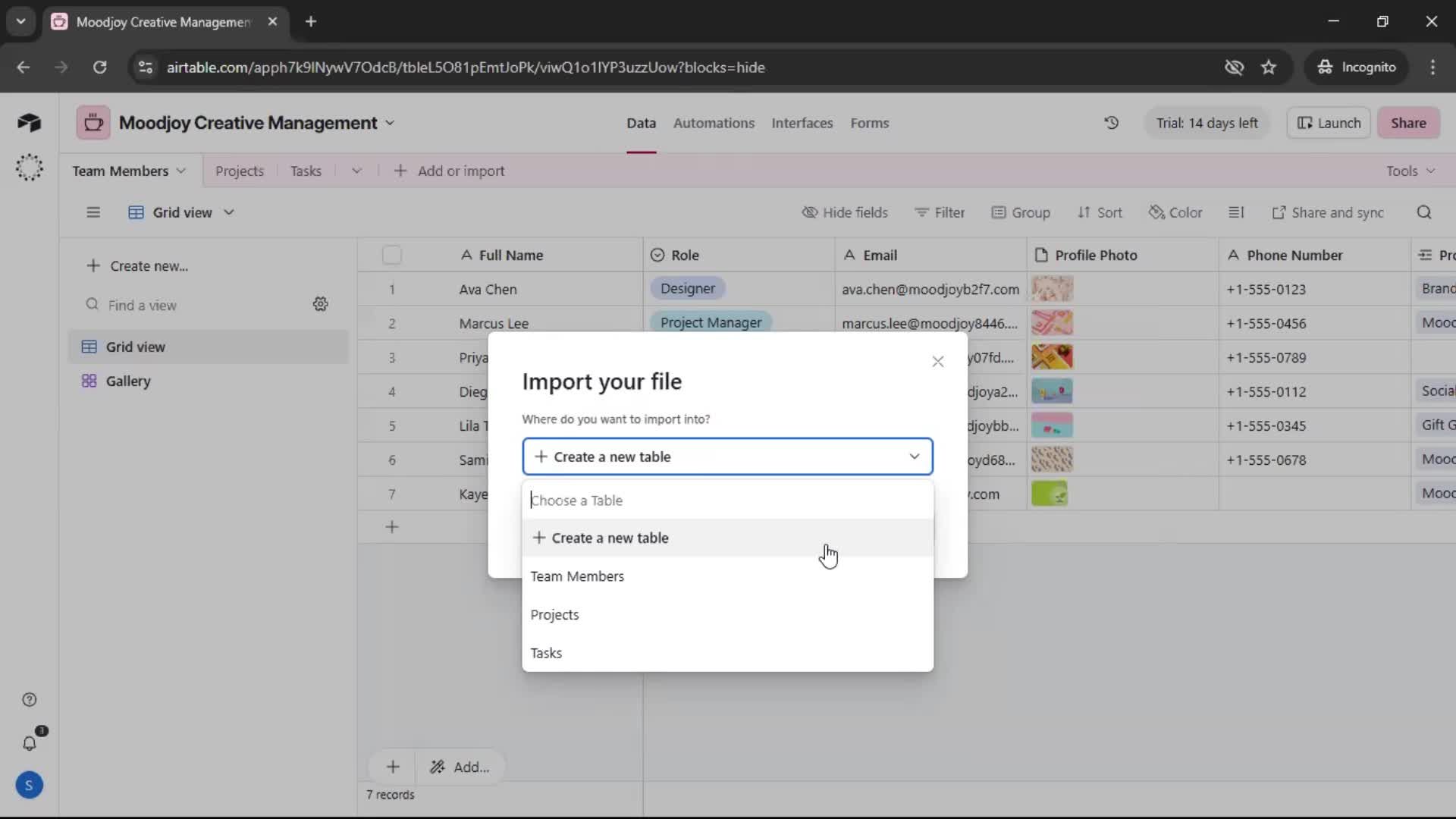Viewport: 1456px width, 819px height.
Task: Click the Launch button
Action: pyautogui.click(x=1329, y=123)
